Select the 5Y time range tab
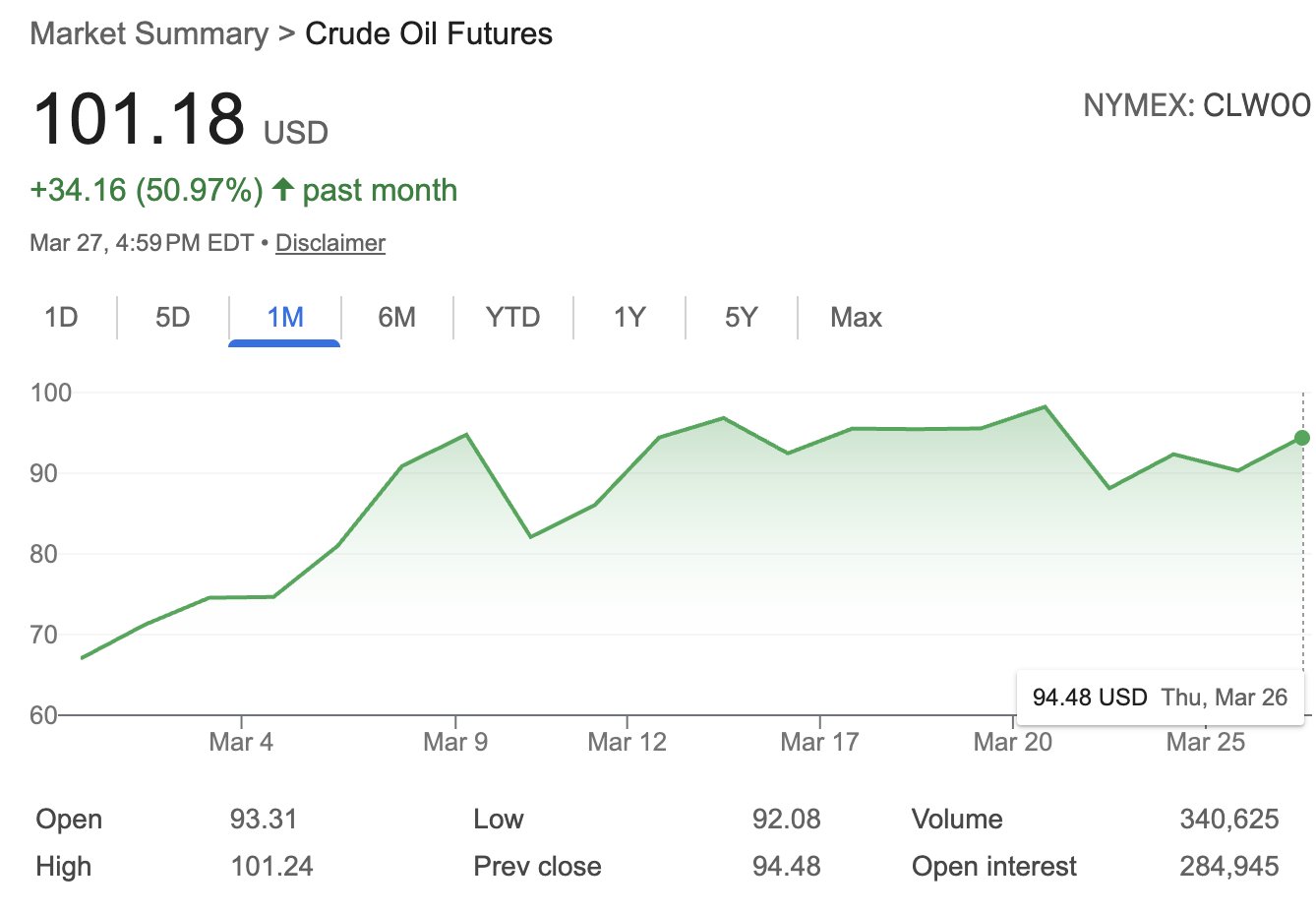The width and height of the screenshot is (1316, 913). pyautogui.click(x=742, y=318)
